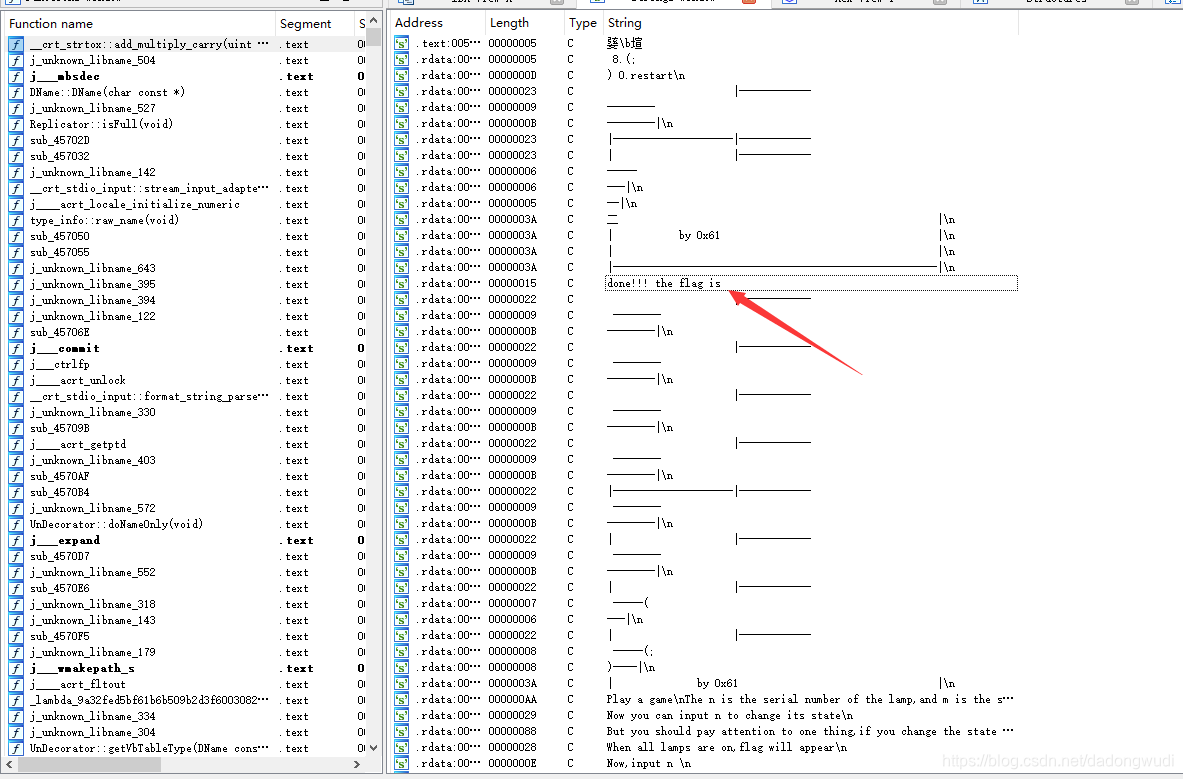Viewport: 1183px width, 779px height.
Task: Sort strings by Type column header
Action: pyautogui.click(x=583, y=23)
